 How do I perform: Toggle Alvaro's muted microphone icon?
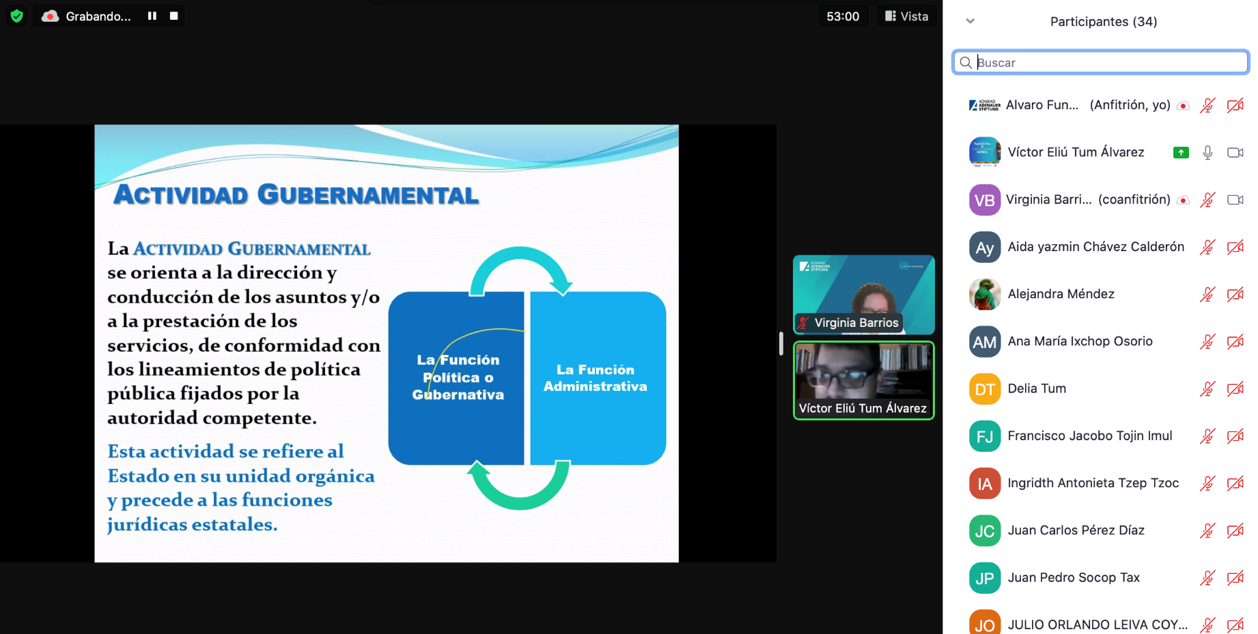pyautogui.click(x=1208, y=105)
